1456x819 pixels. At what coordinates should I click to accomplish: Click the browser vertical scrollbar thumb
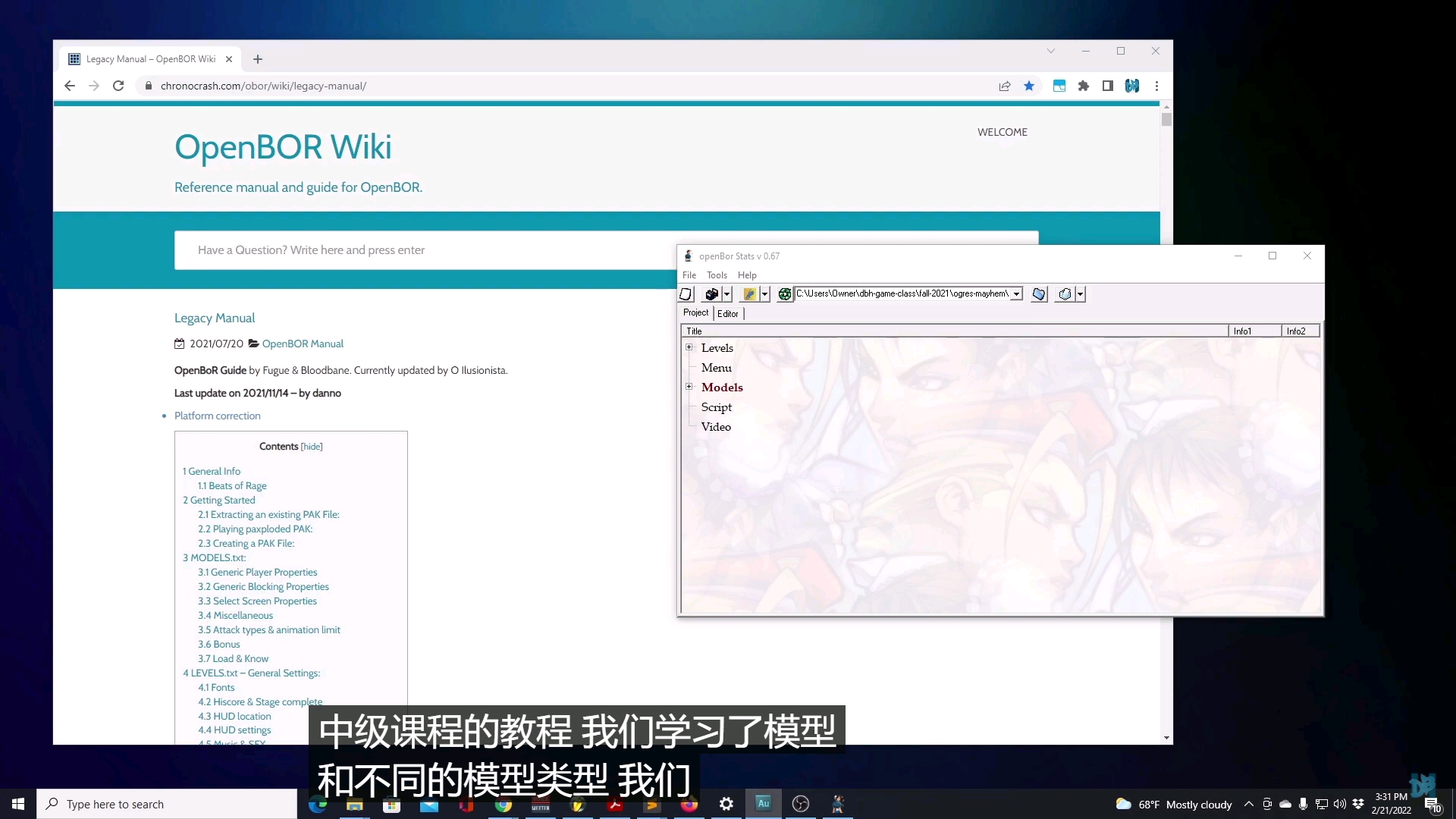1166,119
